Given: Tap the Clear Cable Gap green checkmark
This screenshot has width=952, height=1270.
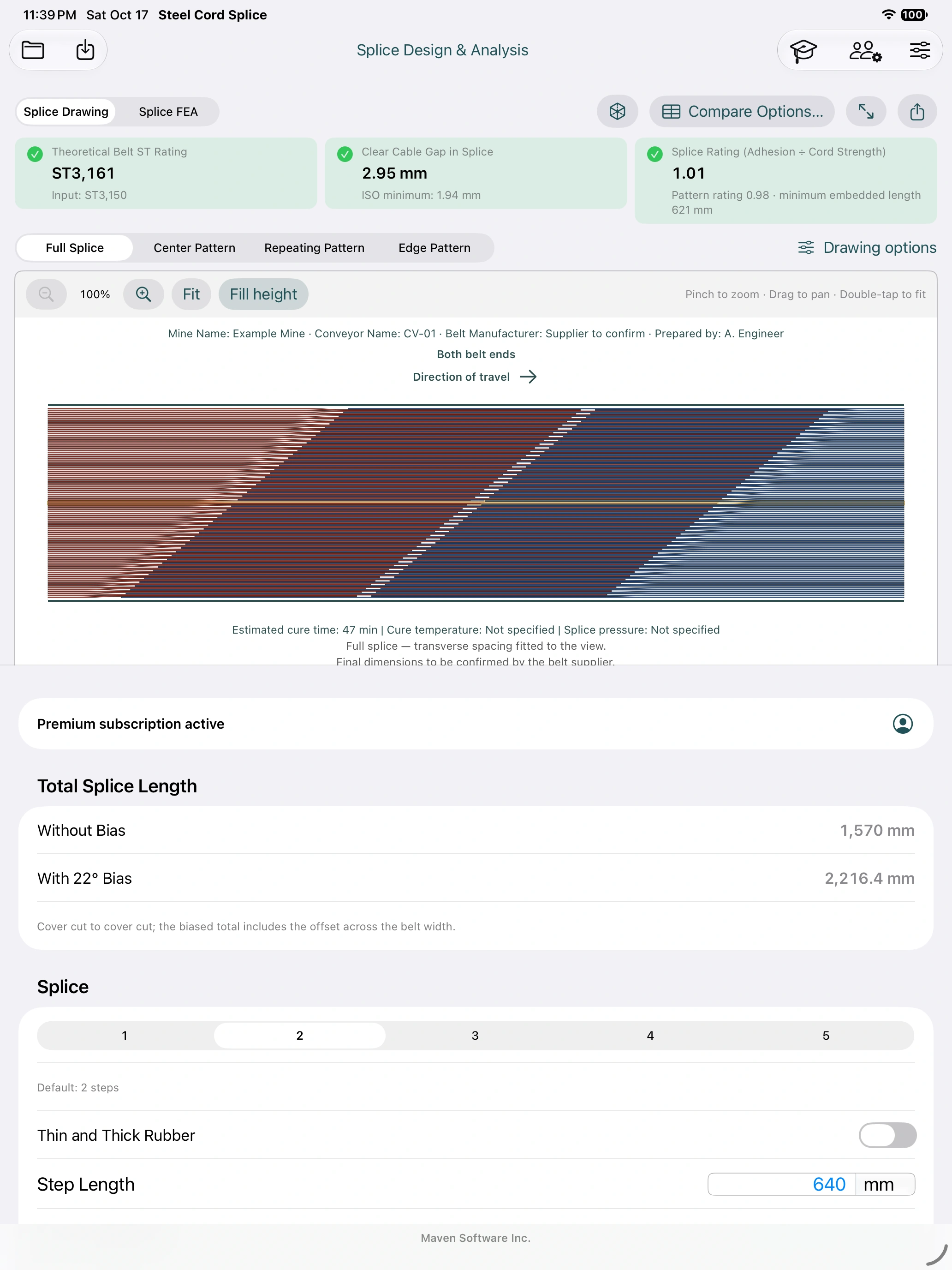Looking at the screenshot, I should pos(345,154).
